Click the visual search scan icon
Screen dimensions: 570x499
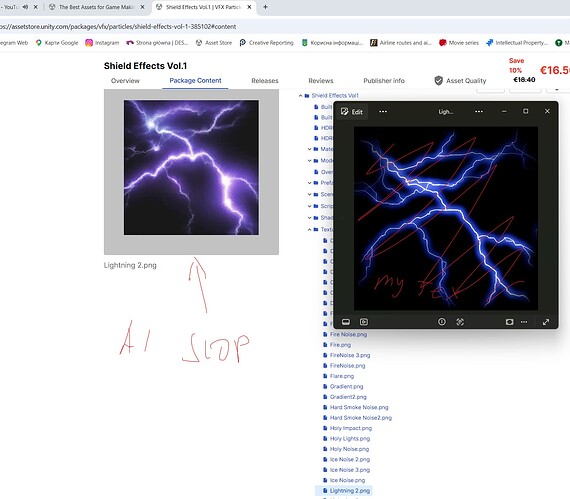point(460,322)
